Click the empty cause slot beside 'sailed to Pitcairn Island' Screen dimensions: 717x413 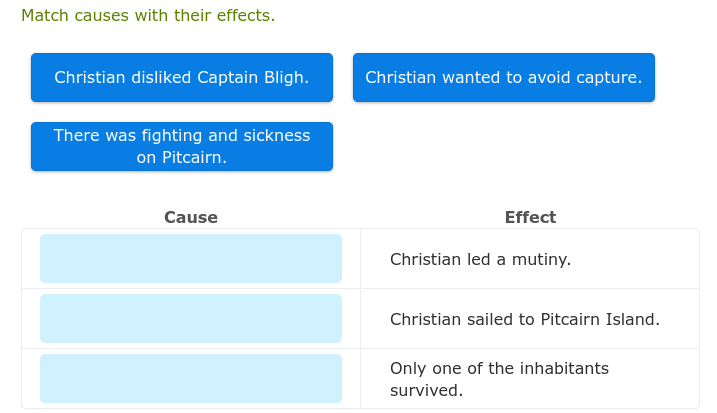point(190,318)
